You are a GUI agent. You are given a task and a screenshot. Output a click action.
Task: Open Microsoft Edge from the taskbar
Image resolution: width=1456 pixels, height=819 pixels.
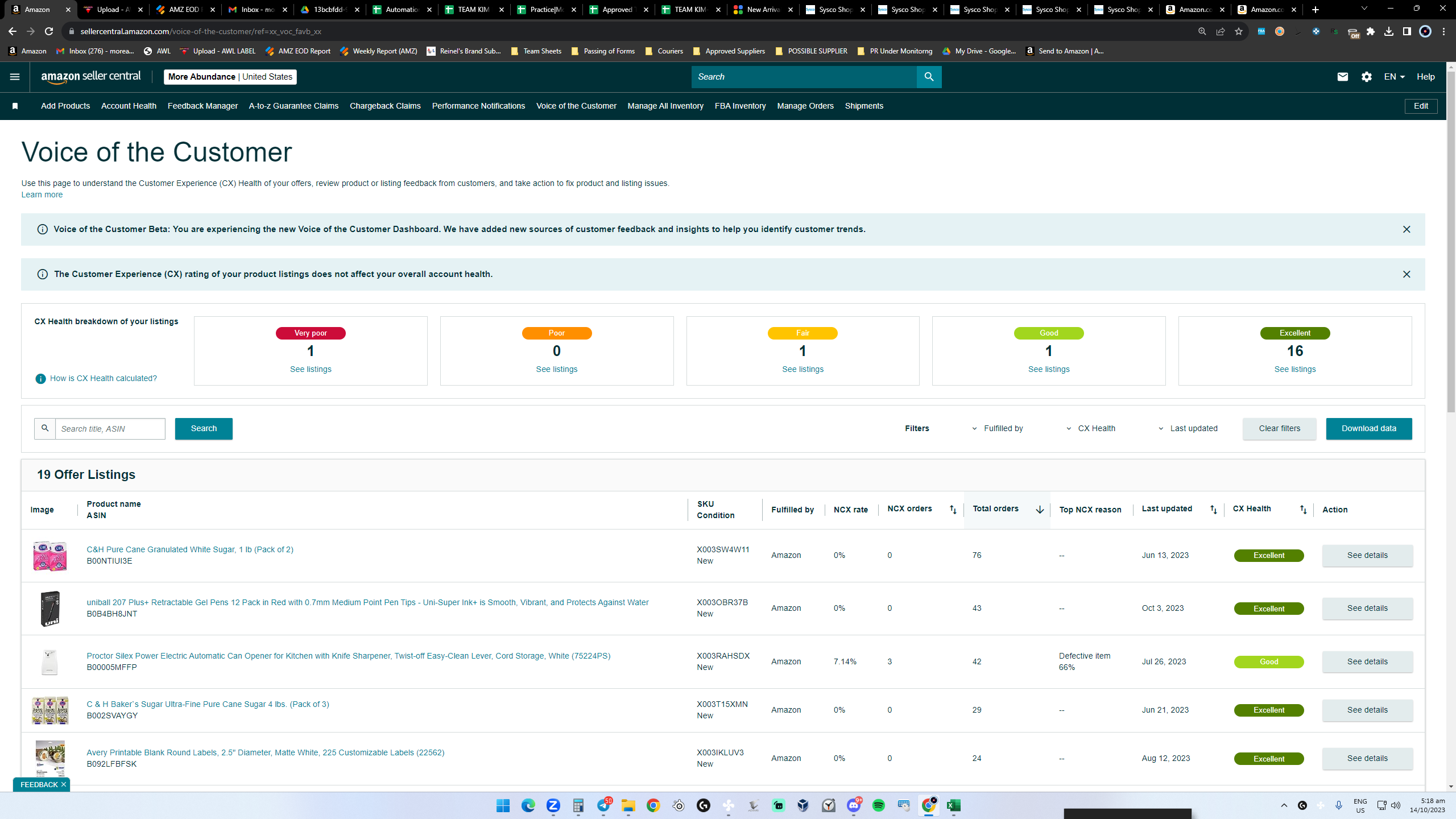pos(528,805)
